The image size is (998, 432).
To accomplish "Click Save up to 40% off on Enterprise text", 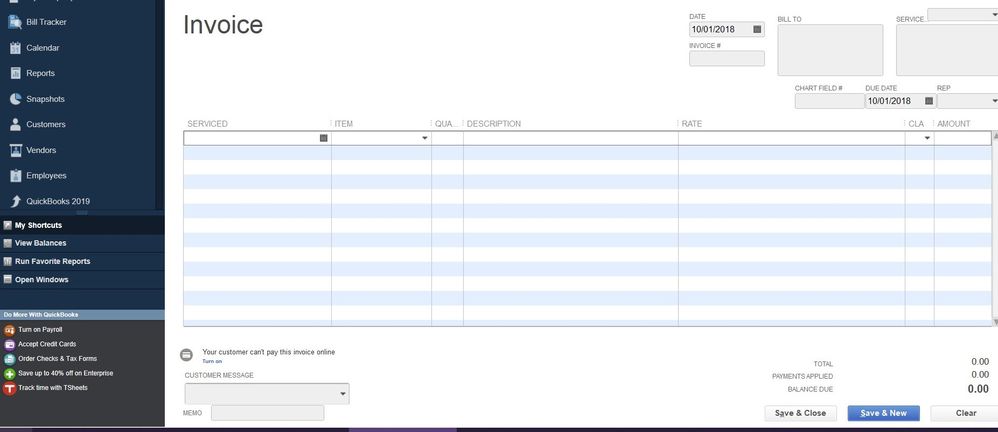I will click(x=66, y=373).
